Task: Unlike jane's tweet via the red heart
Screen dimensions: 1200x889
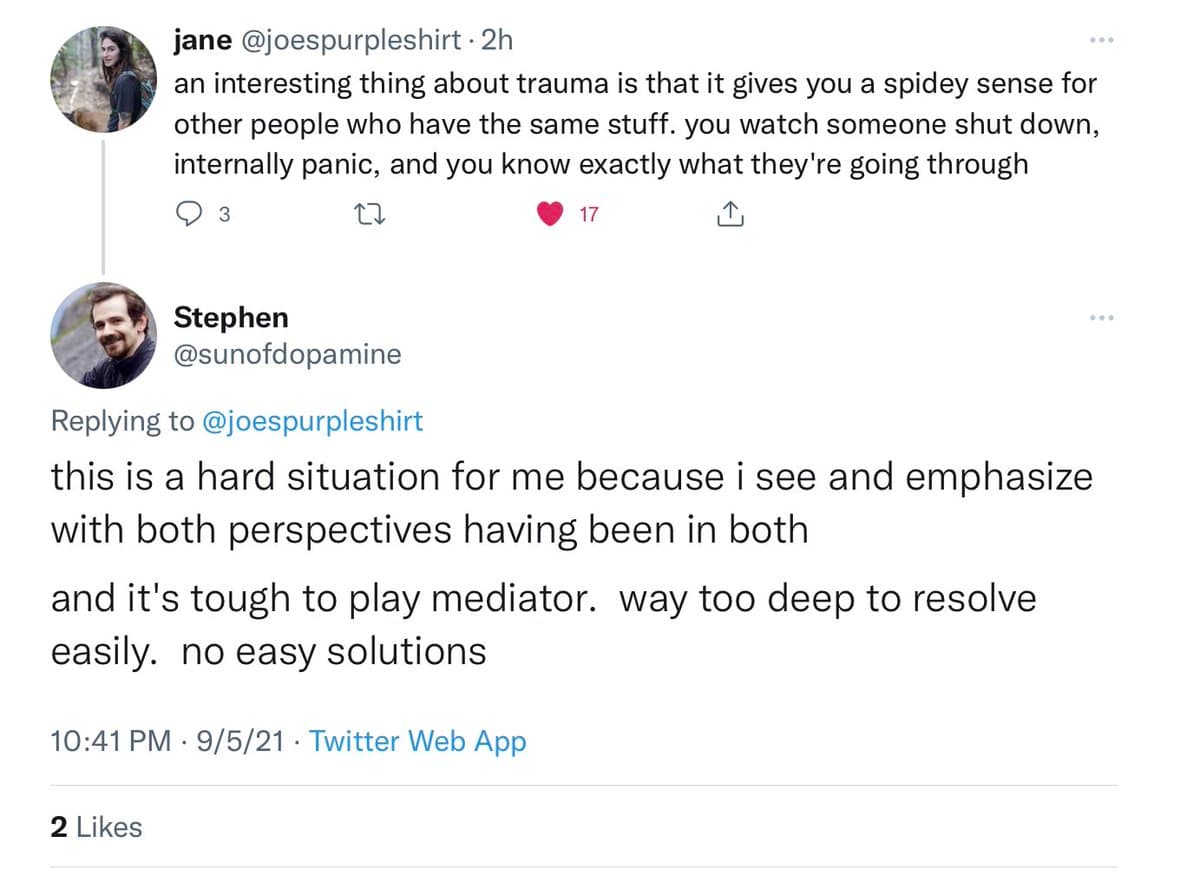Action: [549, 212]
